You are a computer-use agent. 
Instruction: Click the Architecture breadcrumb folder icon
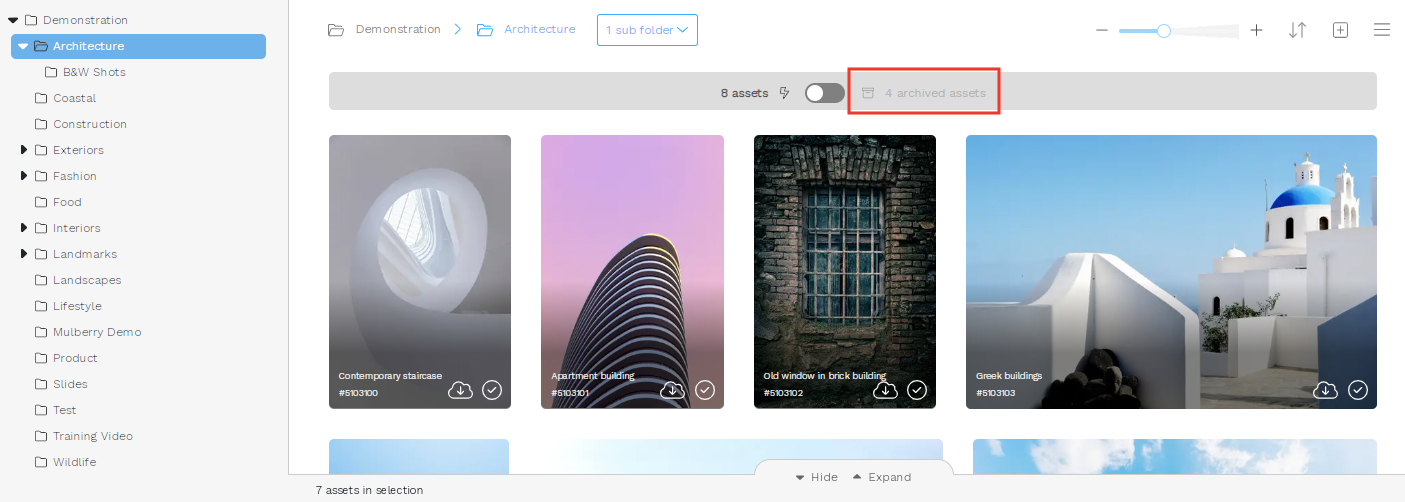pyautogui.click(x=485, y=30)
